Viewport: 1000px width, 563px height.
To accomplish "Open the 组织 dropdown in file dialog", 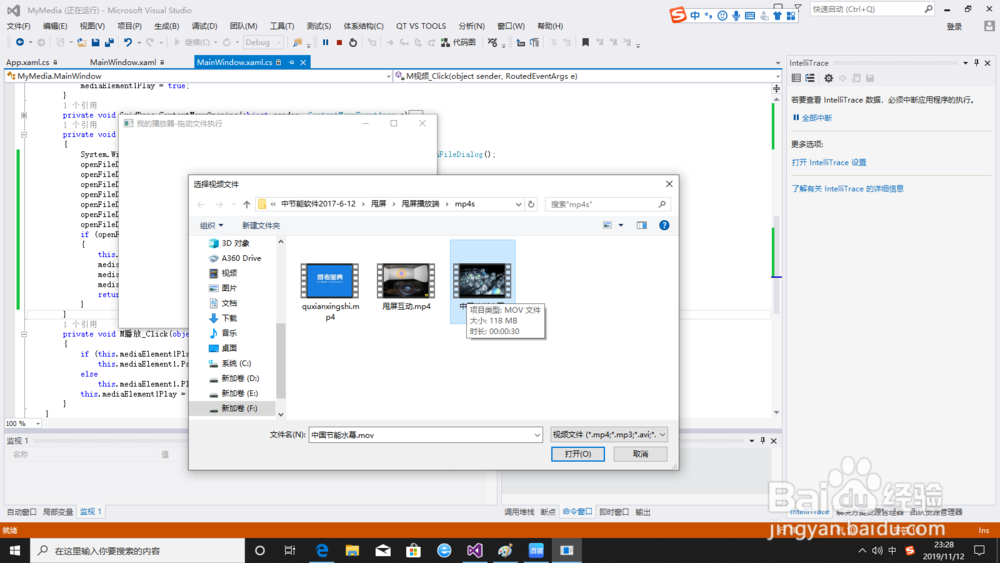I will click(211, 225).
